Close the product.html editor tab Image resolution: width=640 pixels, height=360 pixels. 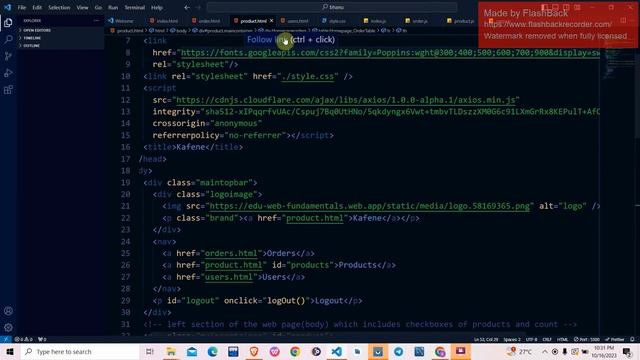[x=271, y=20]
